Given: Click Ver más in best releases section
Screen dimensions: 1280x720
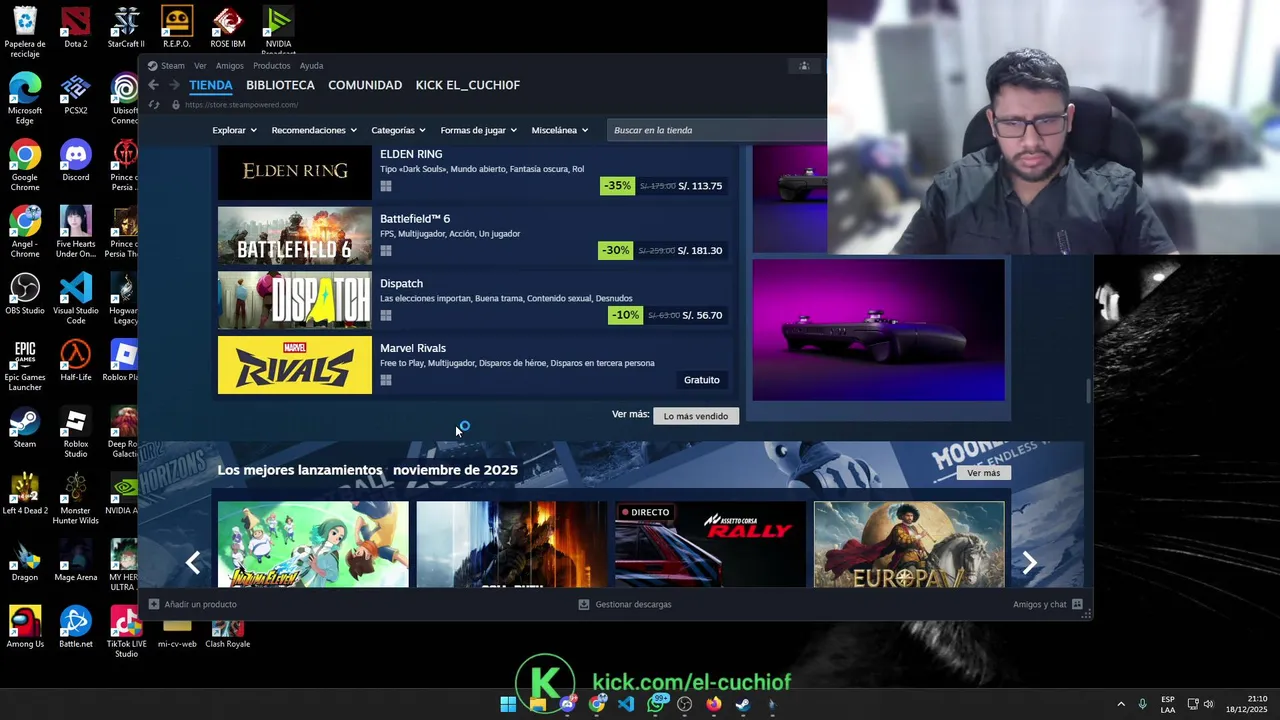Looking at the screenshot, I should click(x=983, y=473).
